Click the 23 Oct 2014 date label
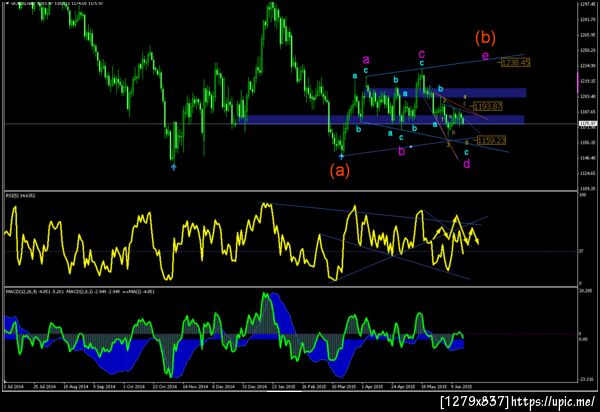 (x=165, y=387)
